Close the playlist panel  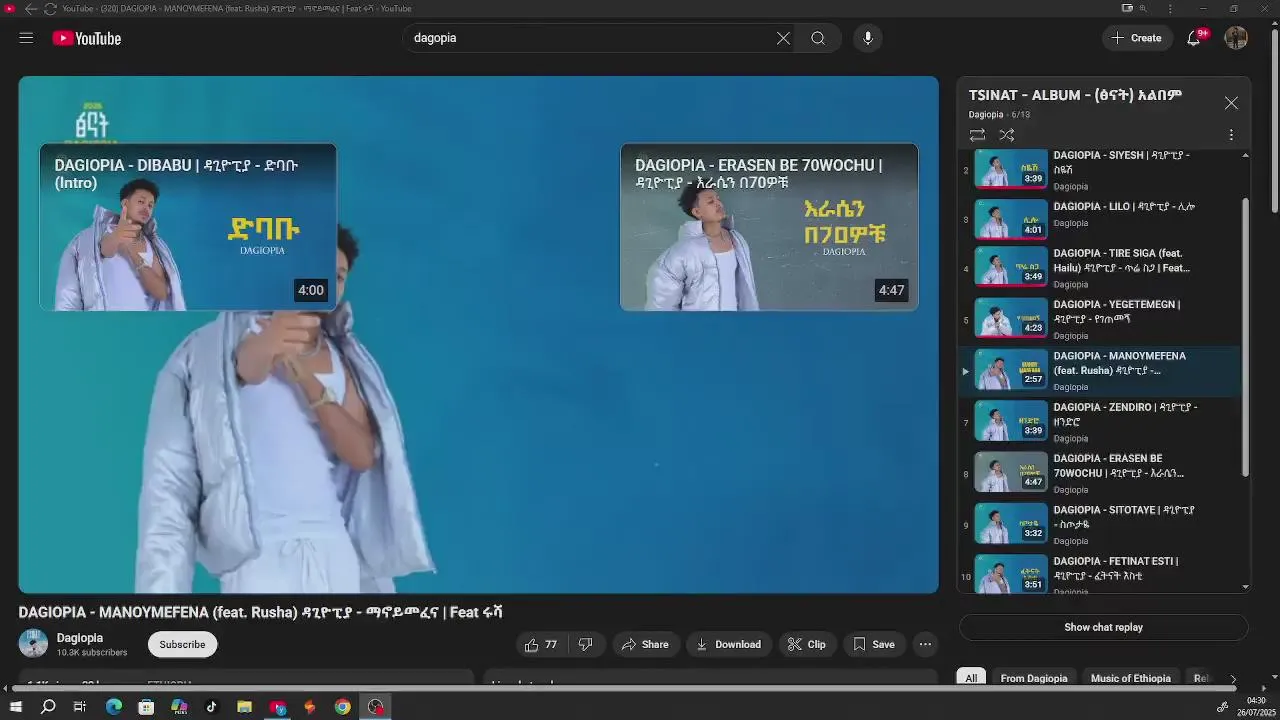[1231, 103]
